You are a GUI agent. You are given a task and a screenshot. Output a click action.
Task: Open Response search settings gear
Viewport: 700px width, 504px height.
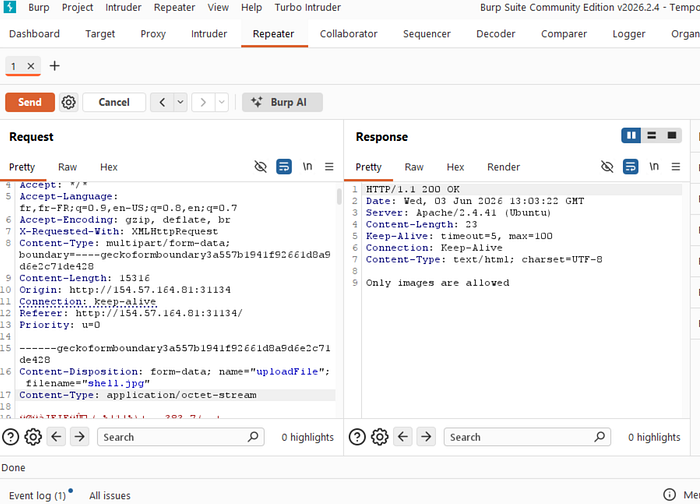coord(379,437)
